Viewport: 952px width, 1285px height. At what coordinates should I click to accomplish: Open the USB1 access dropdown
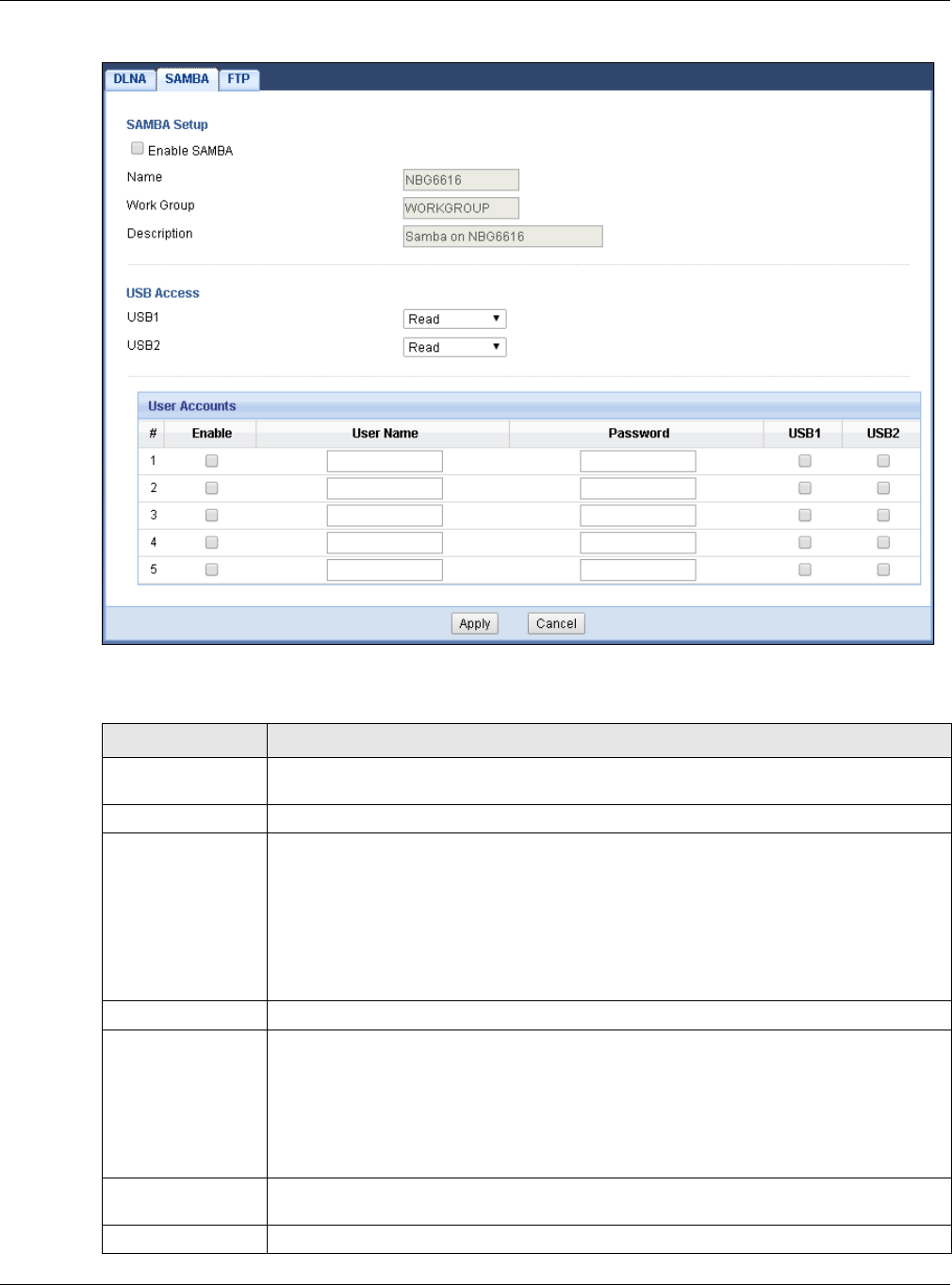point(454,320)
